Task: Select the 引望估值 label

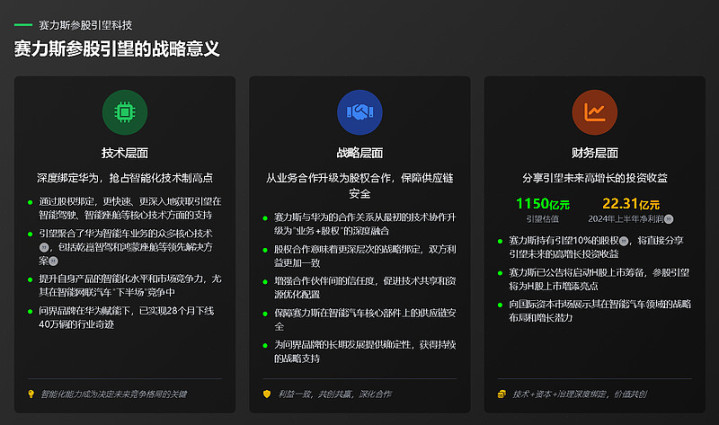Action: pyautogui.click(x=542, y=219)
